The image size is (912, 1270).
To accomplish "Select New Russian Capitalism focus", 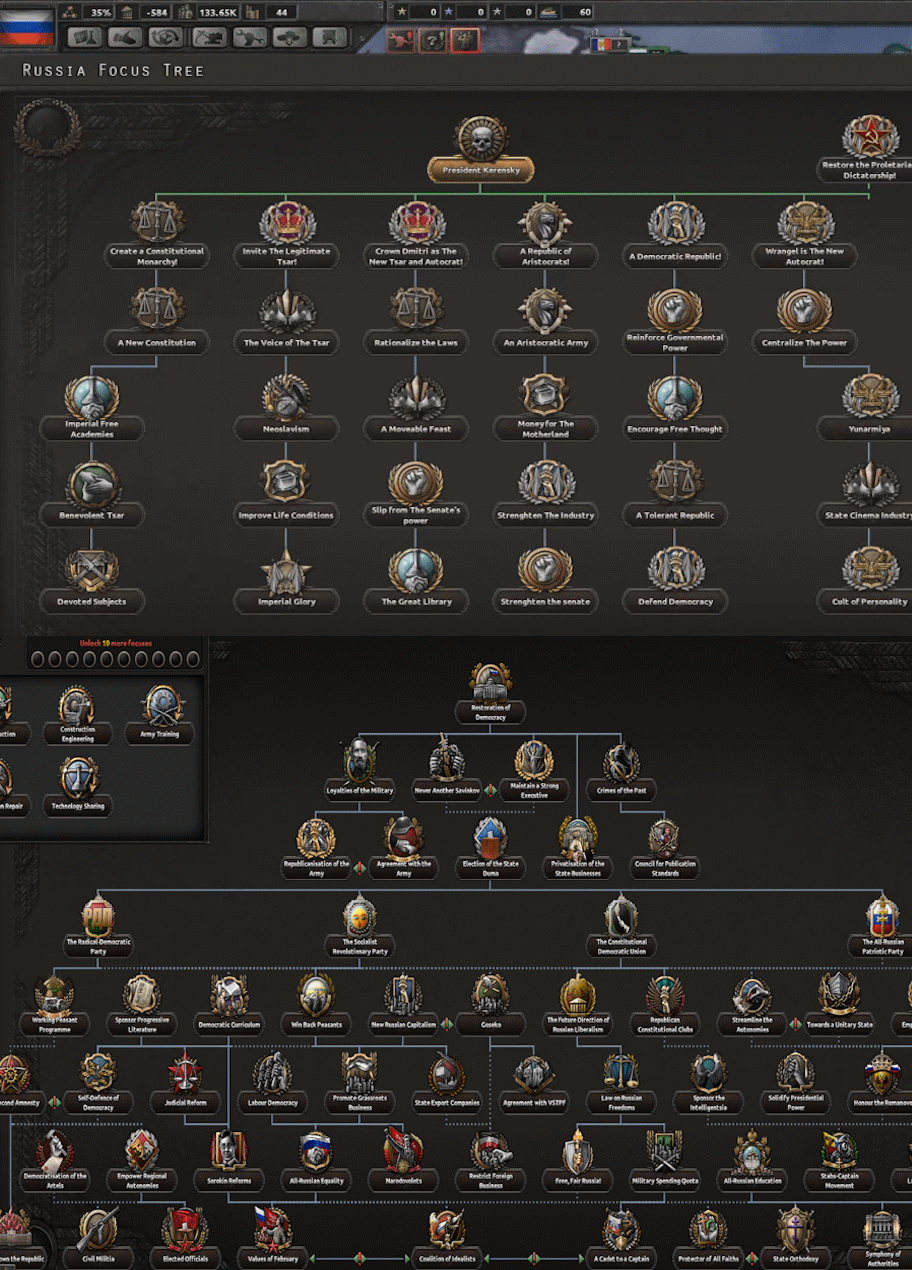I will click(403, 1004).
